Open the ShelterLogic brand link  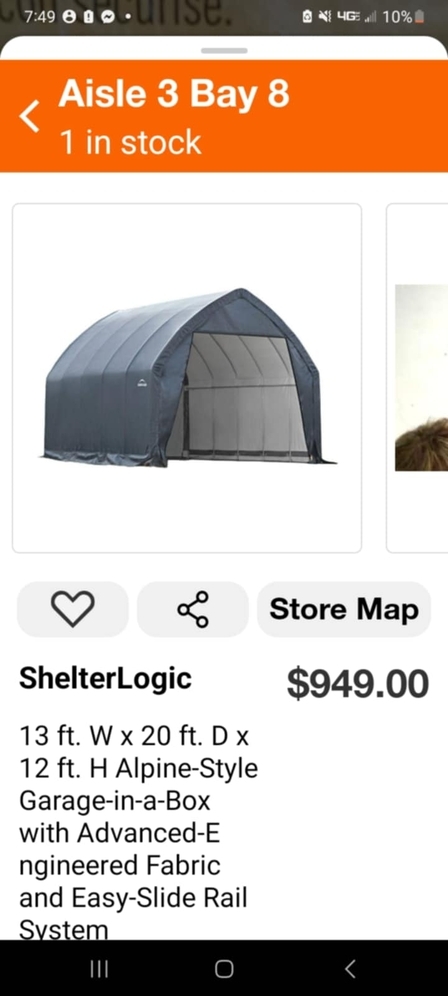point(105,678)
